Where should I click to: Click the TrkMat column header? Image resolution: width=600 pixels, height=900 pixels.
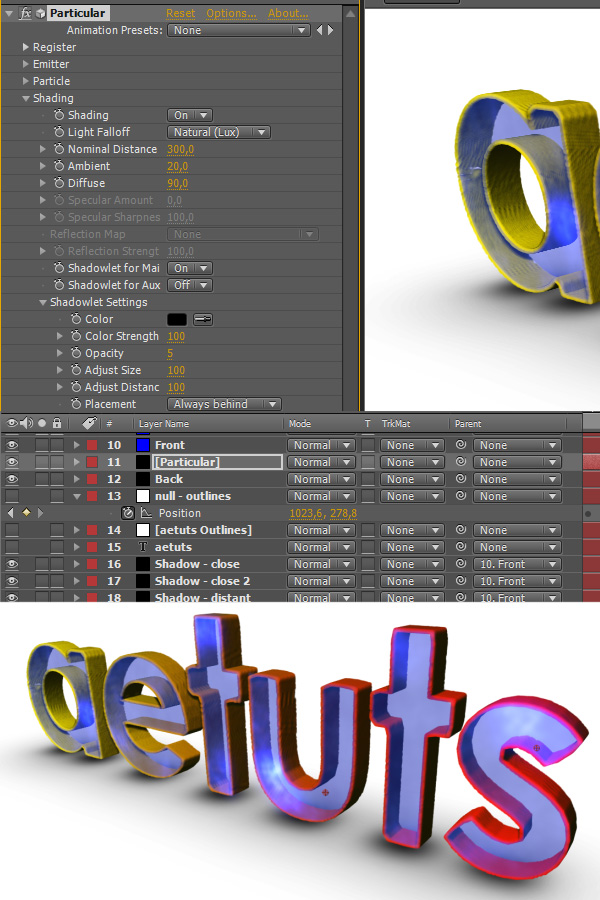(396, 424)
